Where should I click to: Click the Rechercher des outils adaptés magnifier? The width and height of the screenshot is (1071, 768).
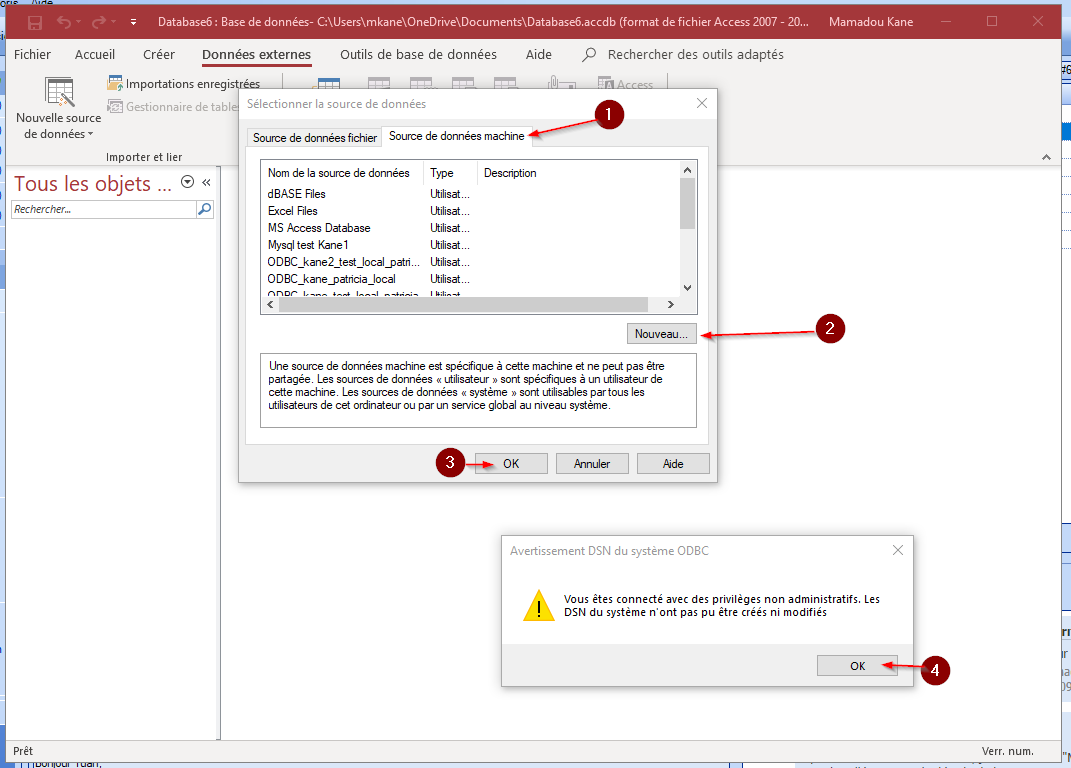(590, 55)
